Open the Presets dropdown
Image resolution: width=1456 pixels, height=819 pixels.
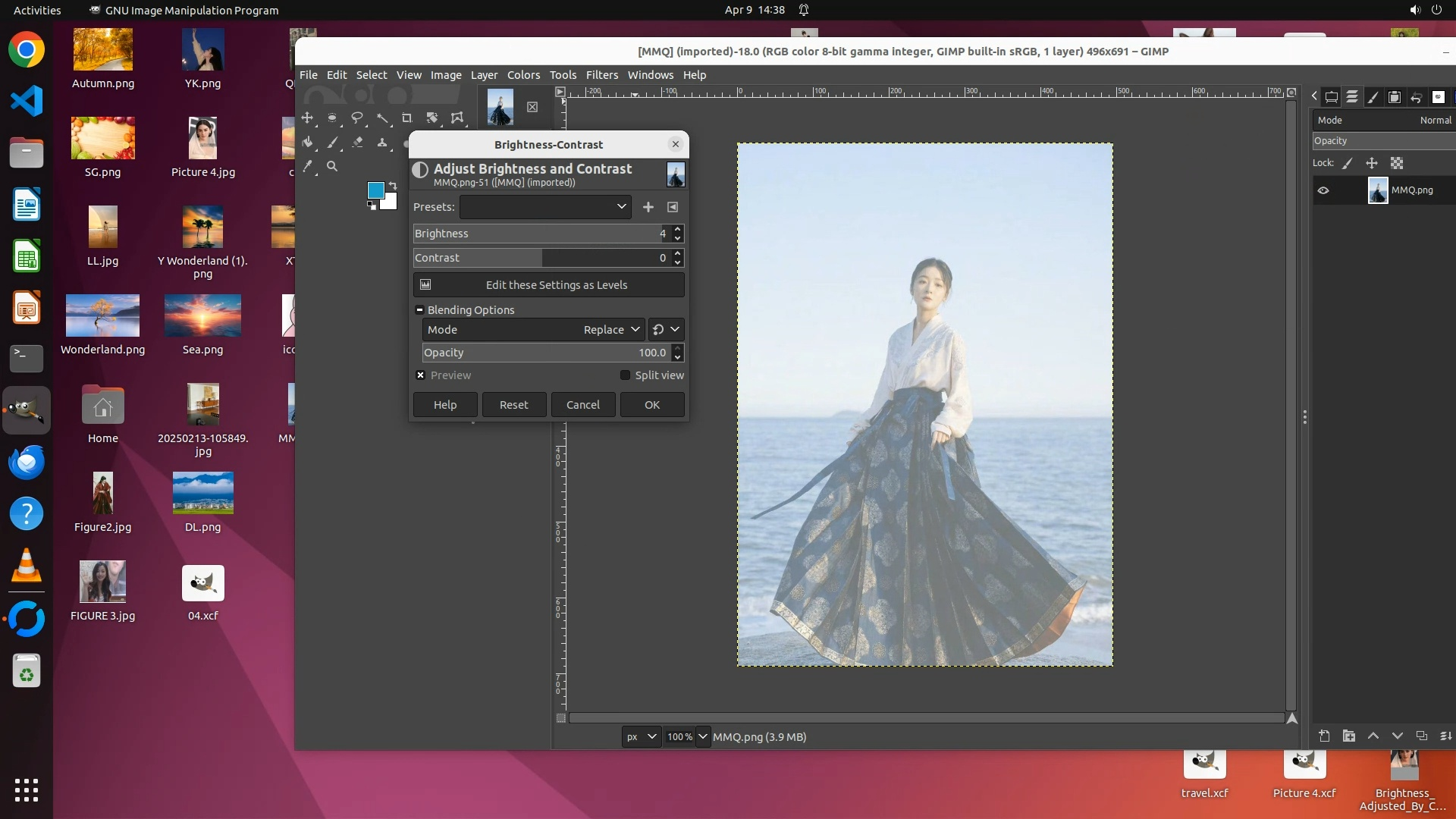coord(545,207)
